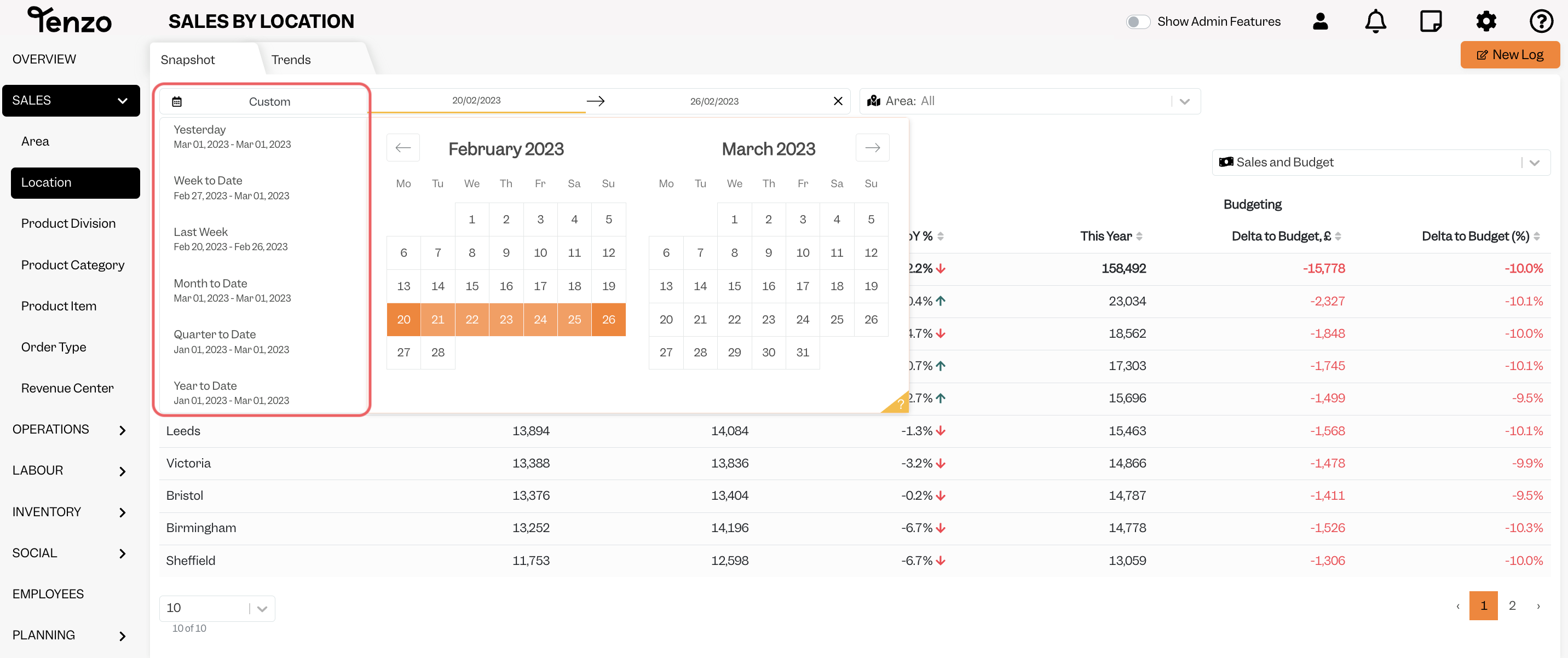Screen dimensions: 1568x658
Task: Click the Tenzo logo
Action: (70, 20)
